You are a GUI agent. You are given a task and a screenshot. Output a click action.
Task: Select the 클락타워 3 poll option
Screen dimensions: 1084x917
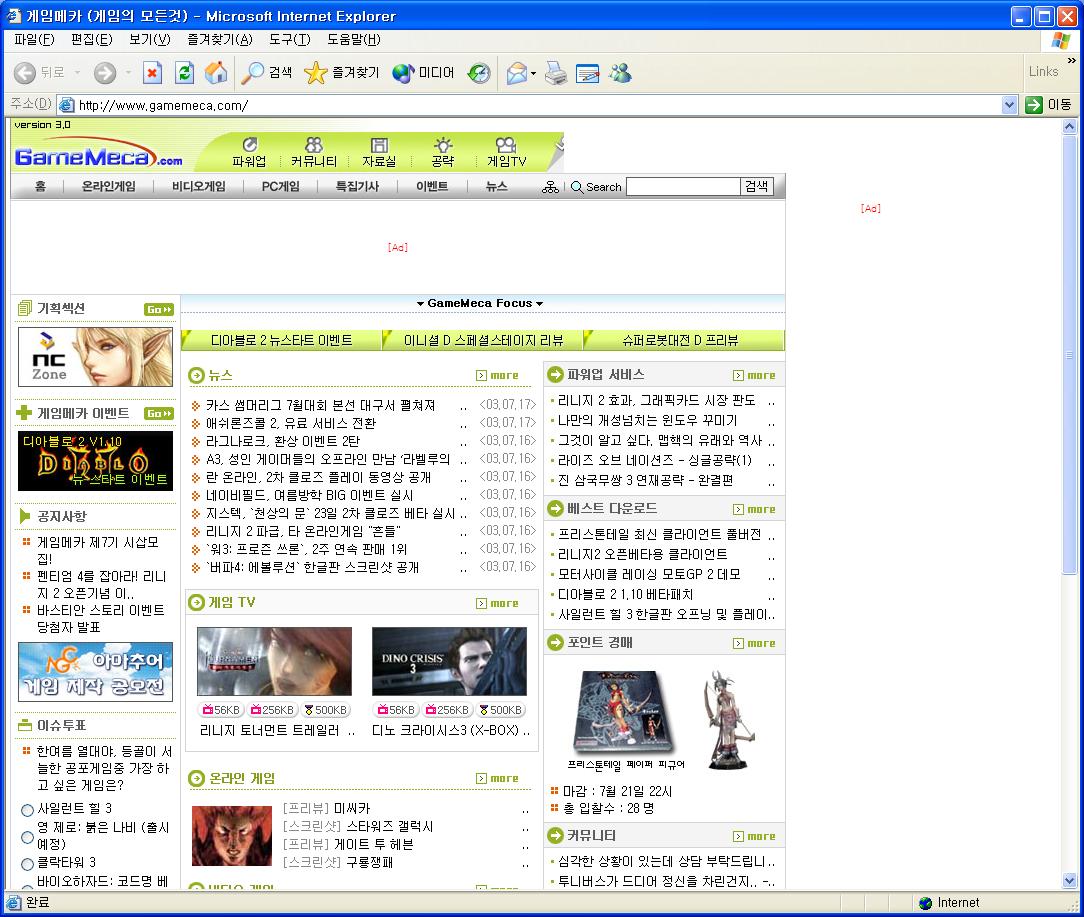27,864
